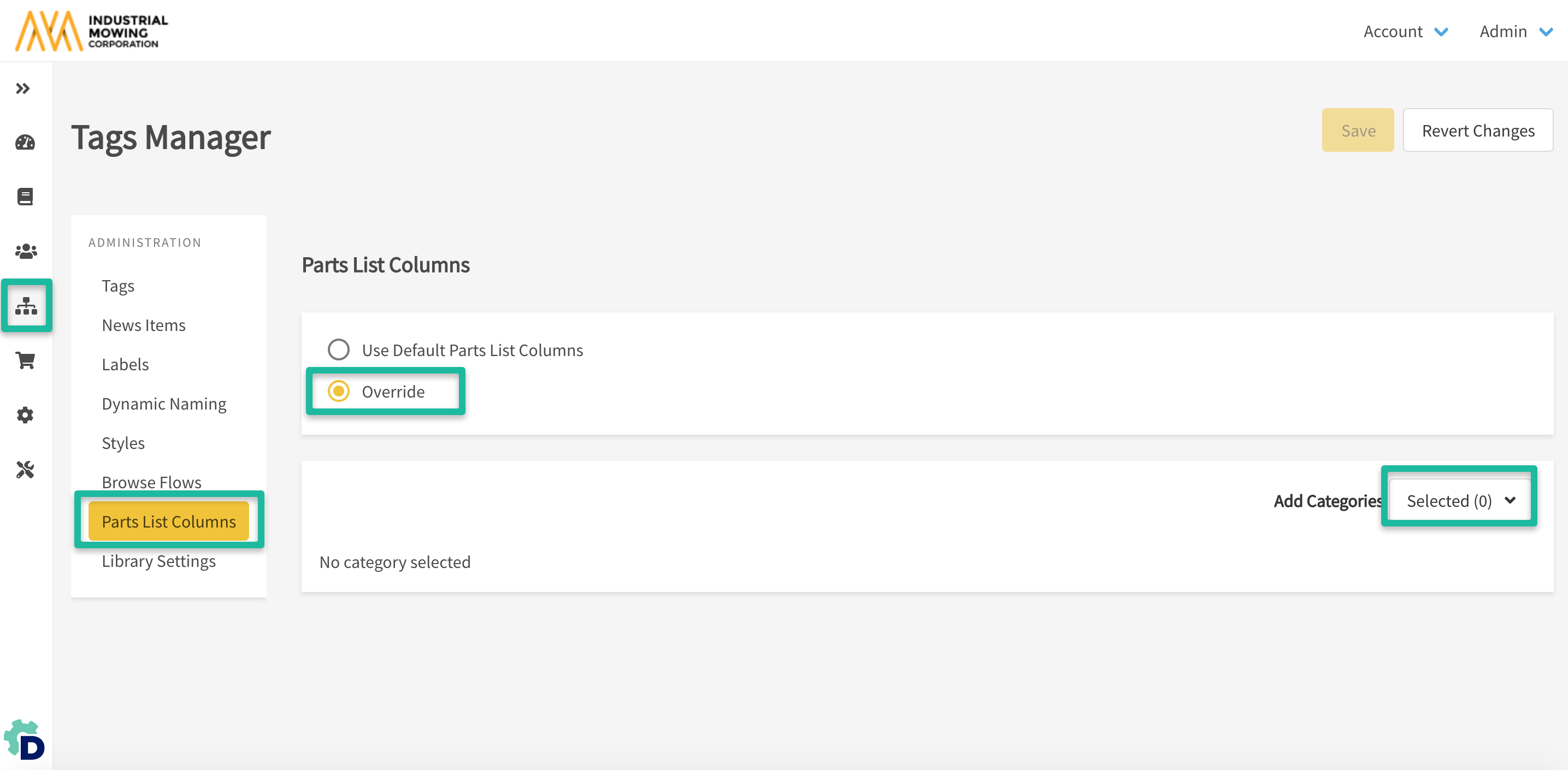The image size is (1568, 770).
Task: Open the dashboard gauge icon
Action: [25, 143]
